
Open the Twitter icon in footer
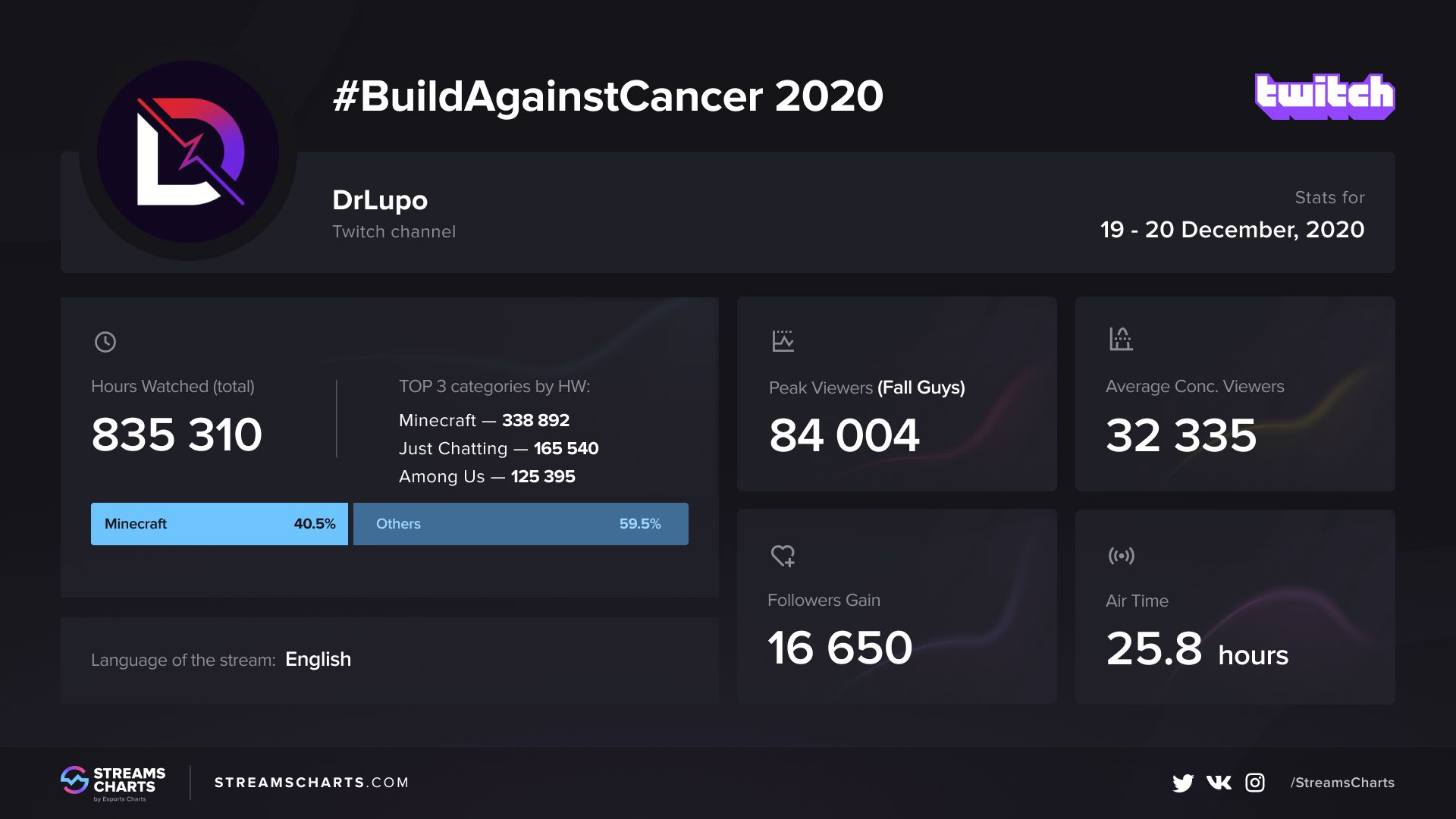pos(1183,783)
